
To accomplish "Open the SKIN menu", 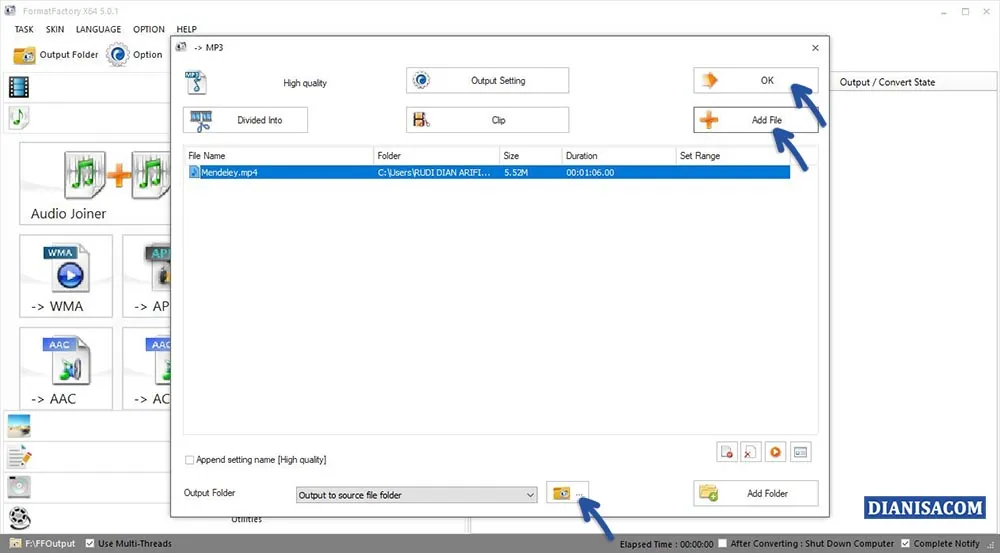I will click(55, 29).
